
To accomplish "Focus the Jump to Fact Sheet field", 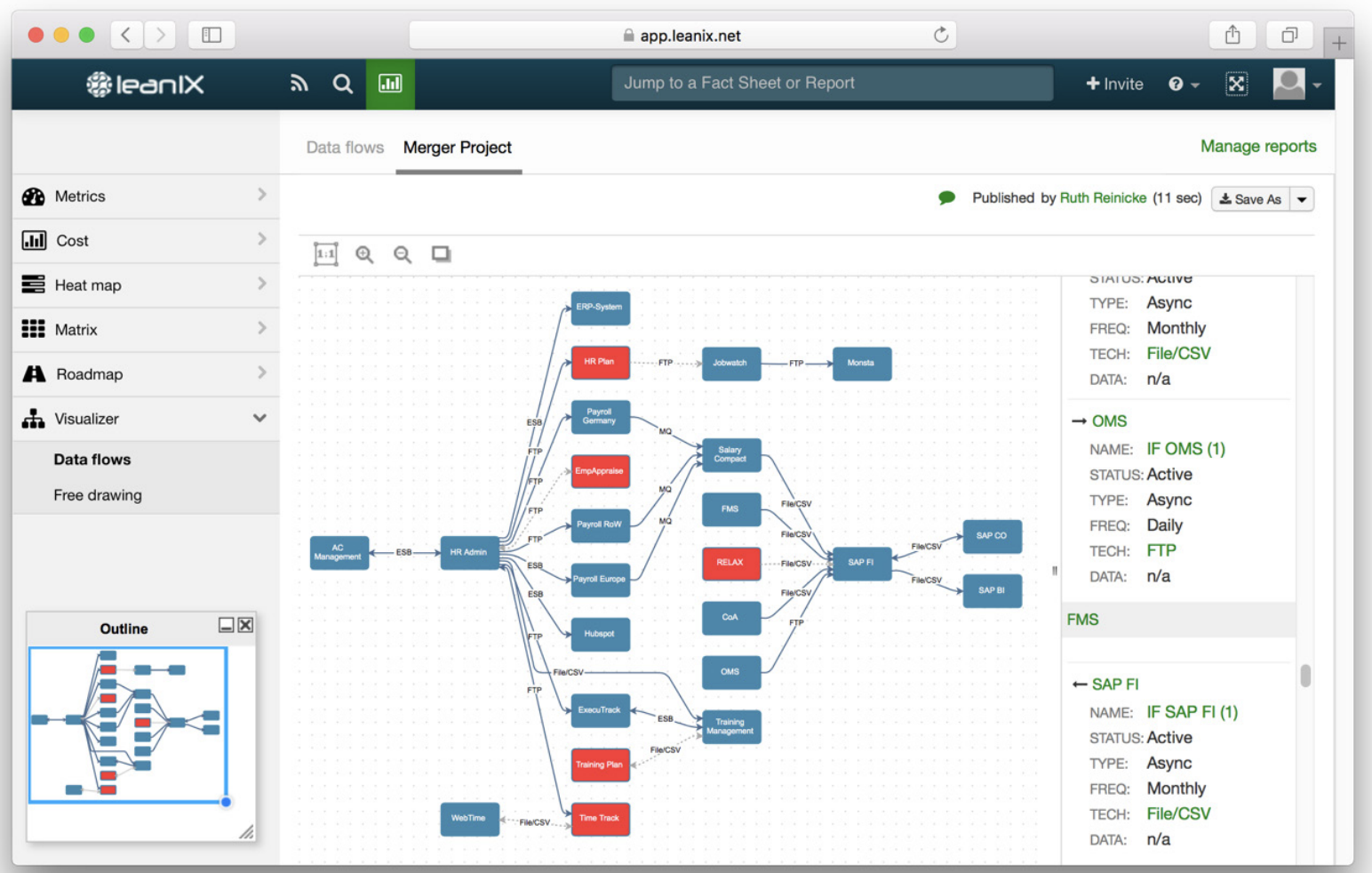I will [832, 83].
